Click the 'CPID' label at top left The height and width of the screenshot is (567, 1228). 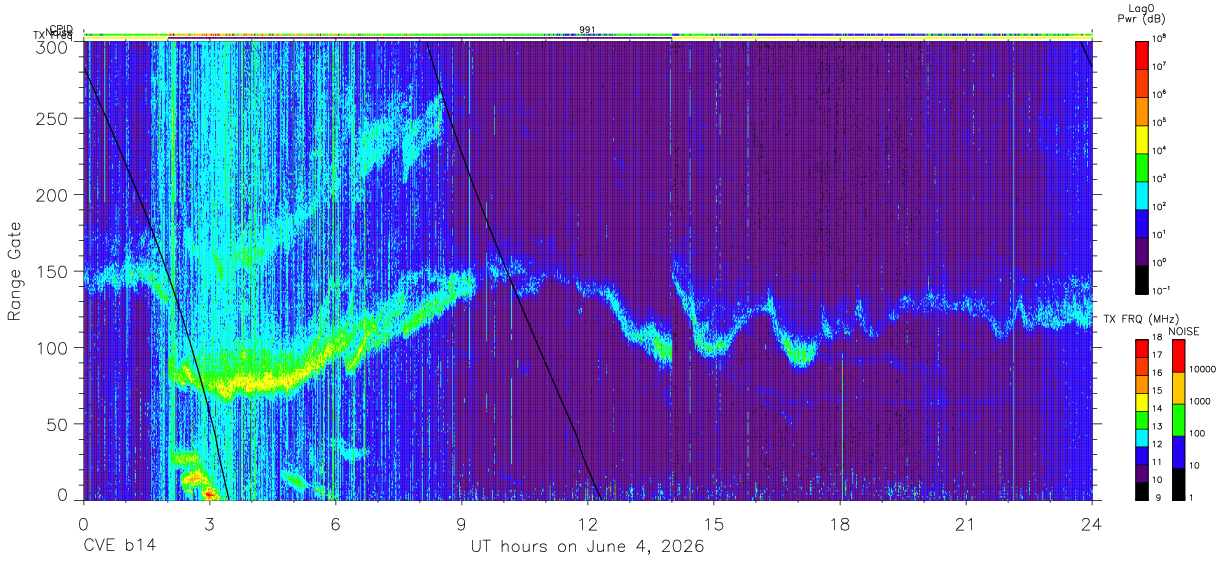click(x=61, y=29)
